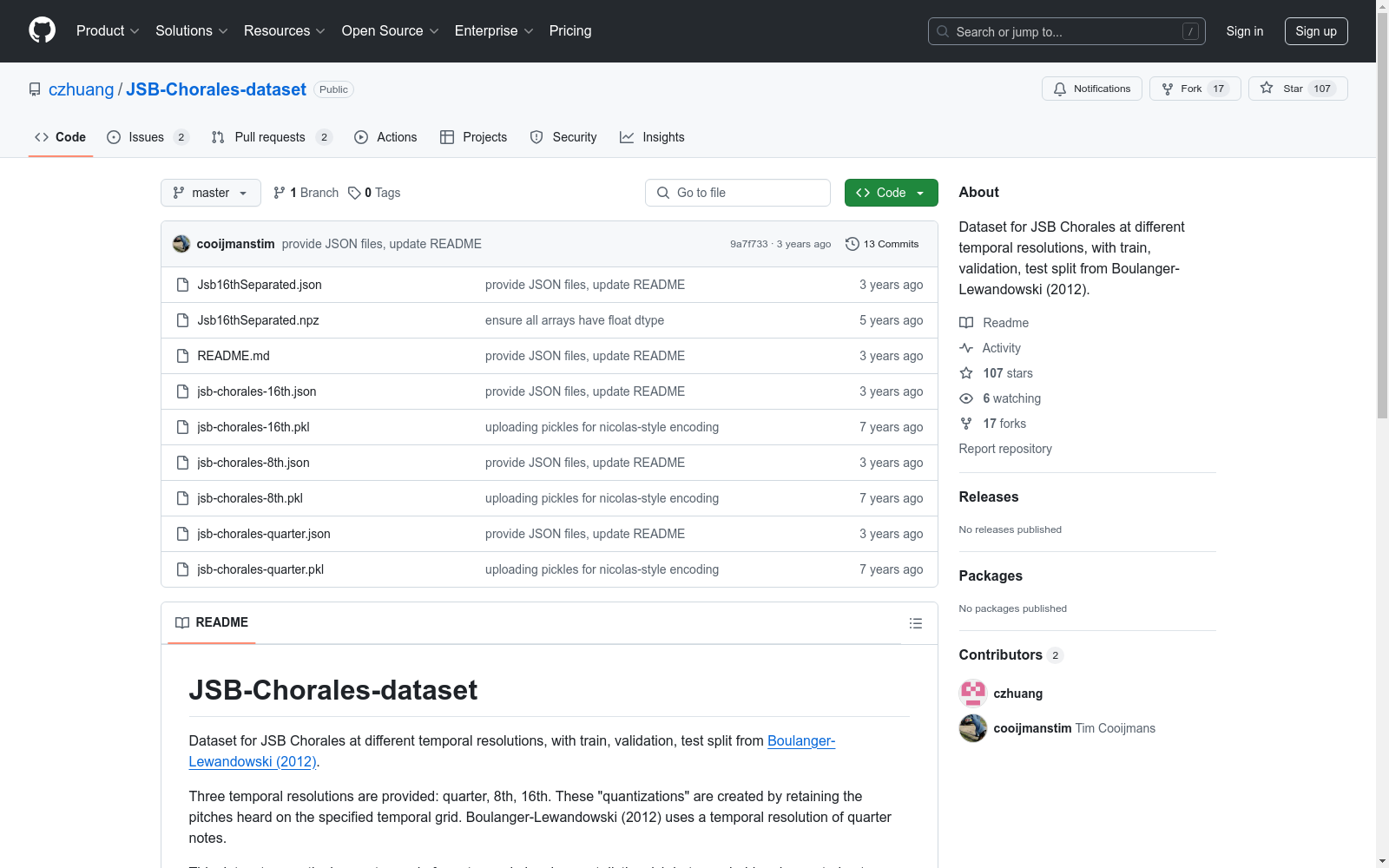This screenshot has width=1389, height=868.
Task: Open the Releases heading link
Action: pyautogui.click(x=989, y=497)
